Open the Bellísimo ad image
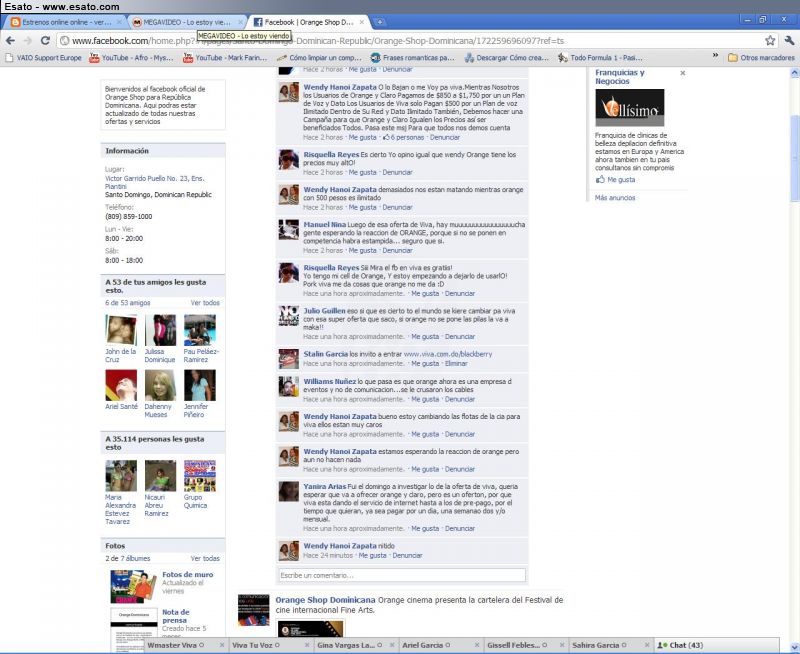Viewport: 800px width, 654px height. click(630, 108)
